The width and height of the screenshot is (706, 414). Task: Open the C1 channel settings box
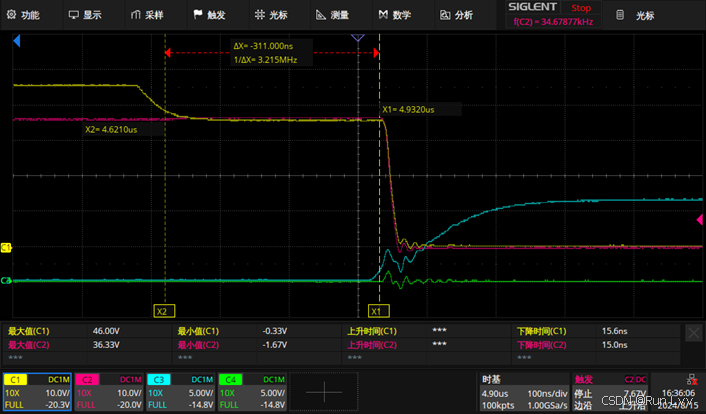37,392
